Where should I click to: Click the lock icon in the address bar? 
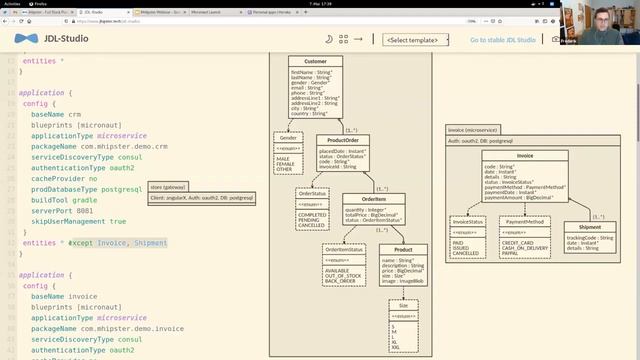[x=73, y=21]
